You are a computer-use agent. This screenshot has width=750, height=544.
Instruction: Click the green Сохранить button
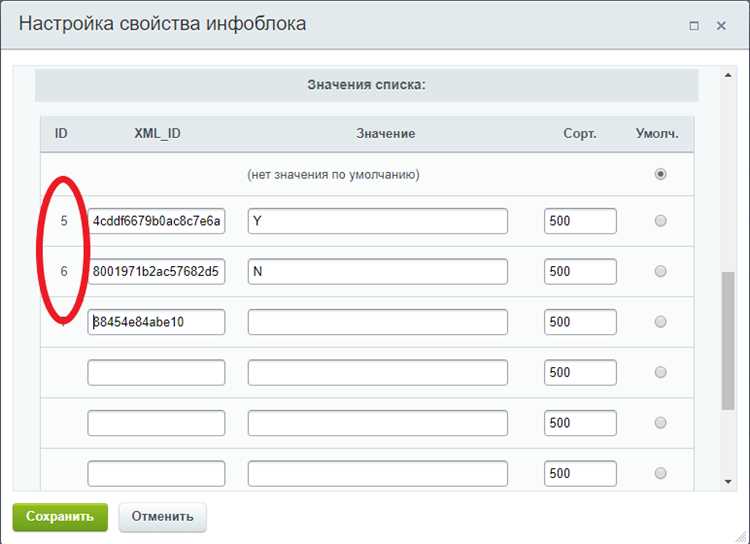pos(60,517)
